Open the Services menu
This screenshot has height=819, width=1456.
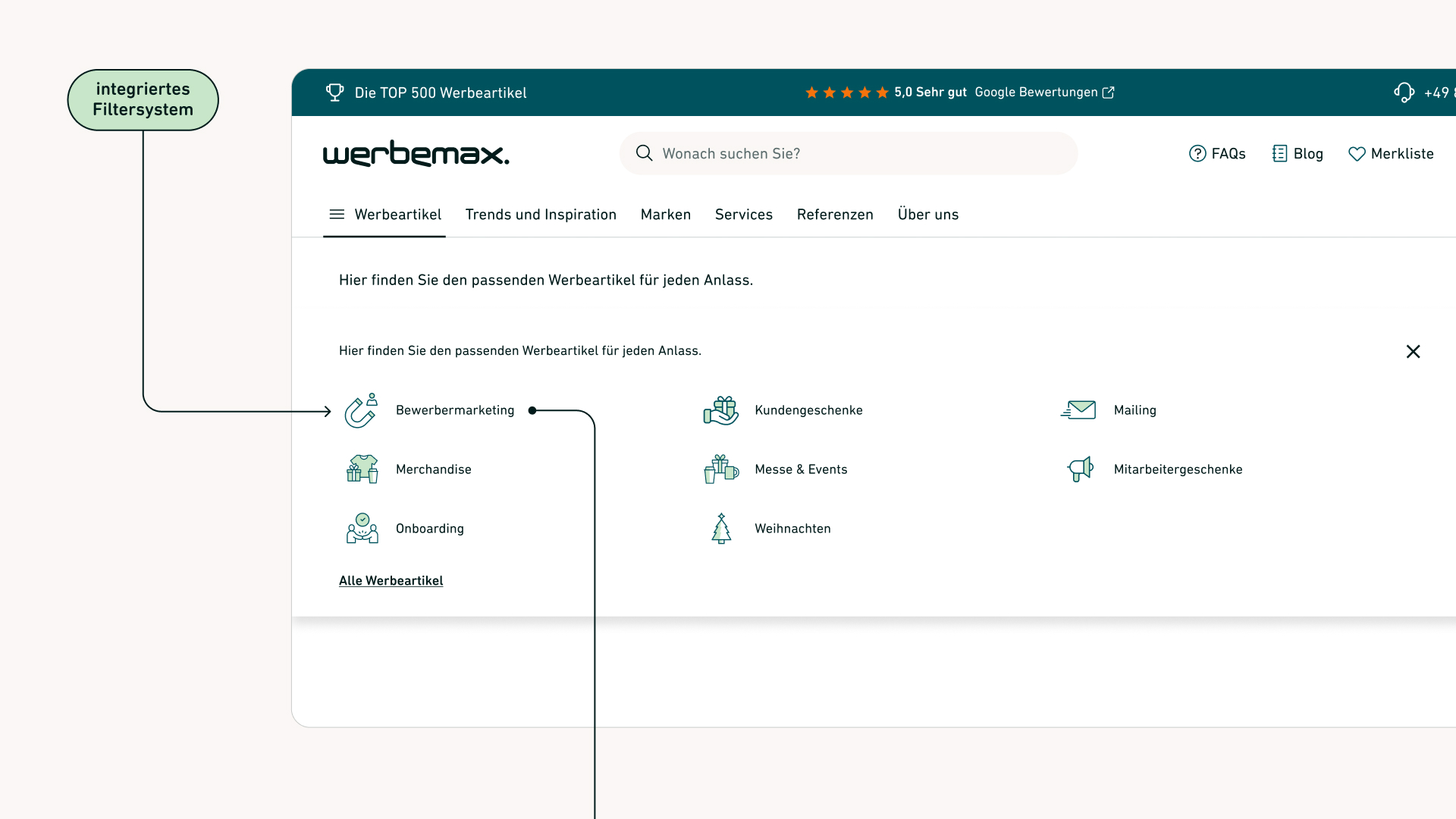744,215
